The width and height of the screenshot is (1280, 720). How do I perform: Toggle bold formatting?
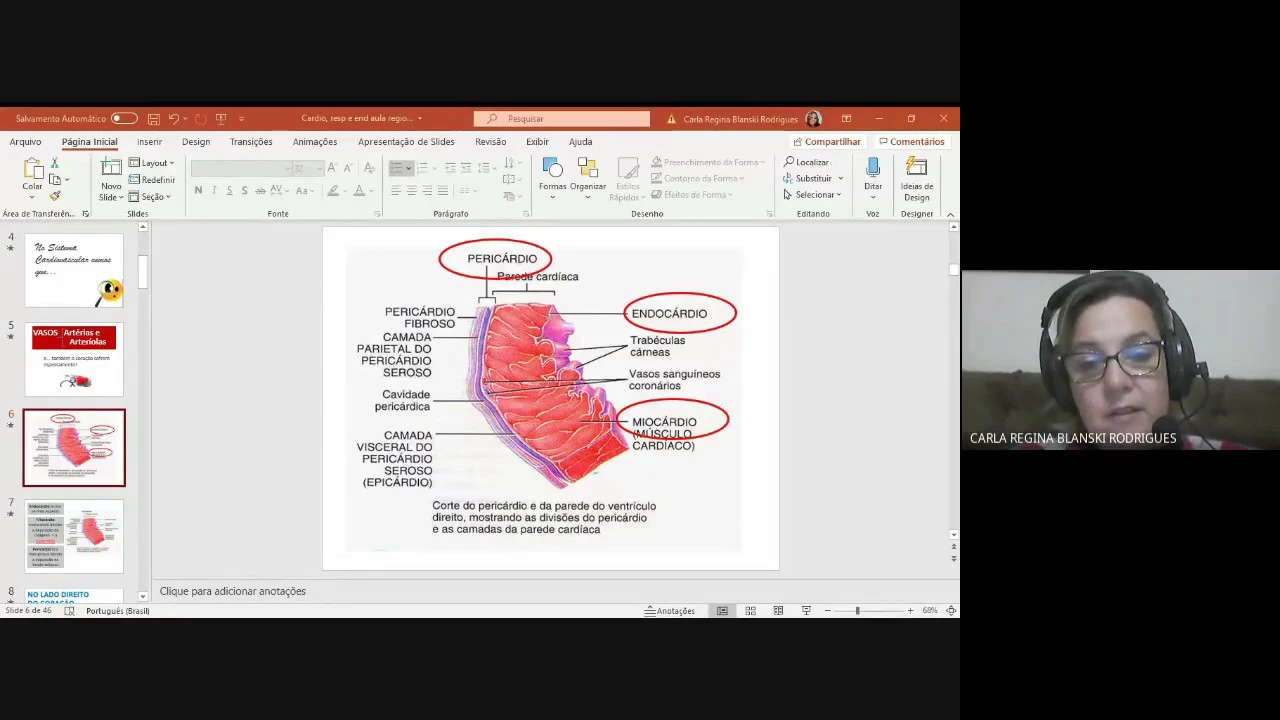[198, 190]
